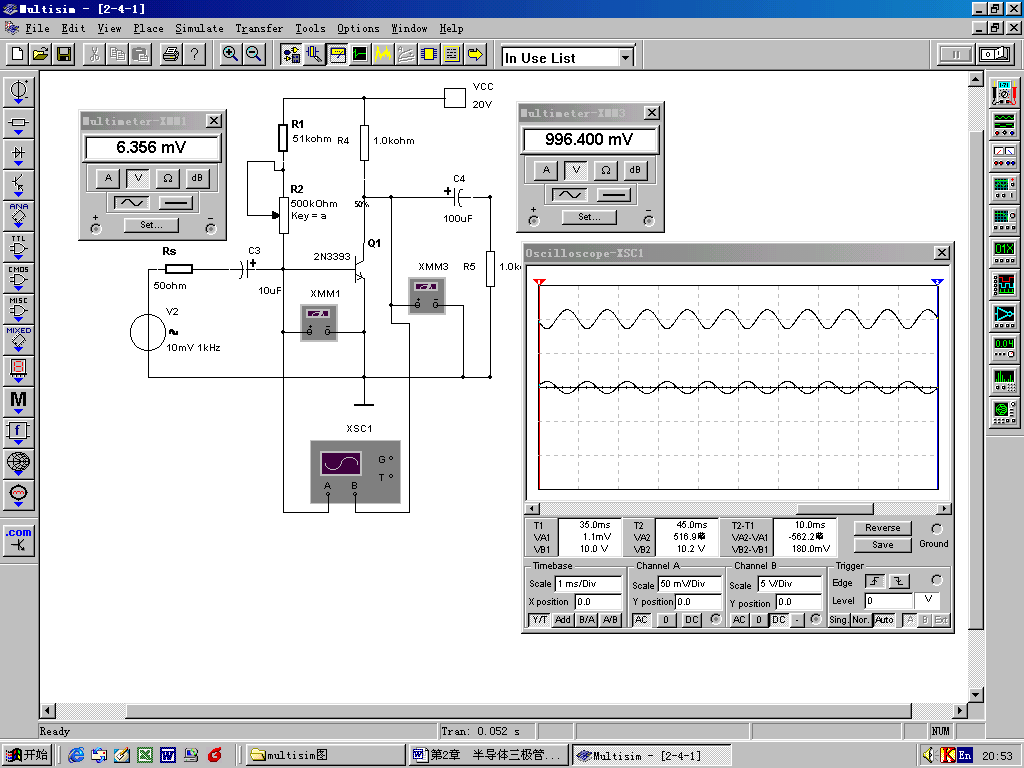Select dB mode on Multimeter-XMM3
1024x768 pixels.
tap(635, 170)
